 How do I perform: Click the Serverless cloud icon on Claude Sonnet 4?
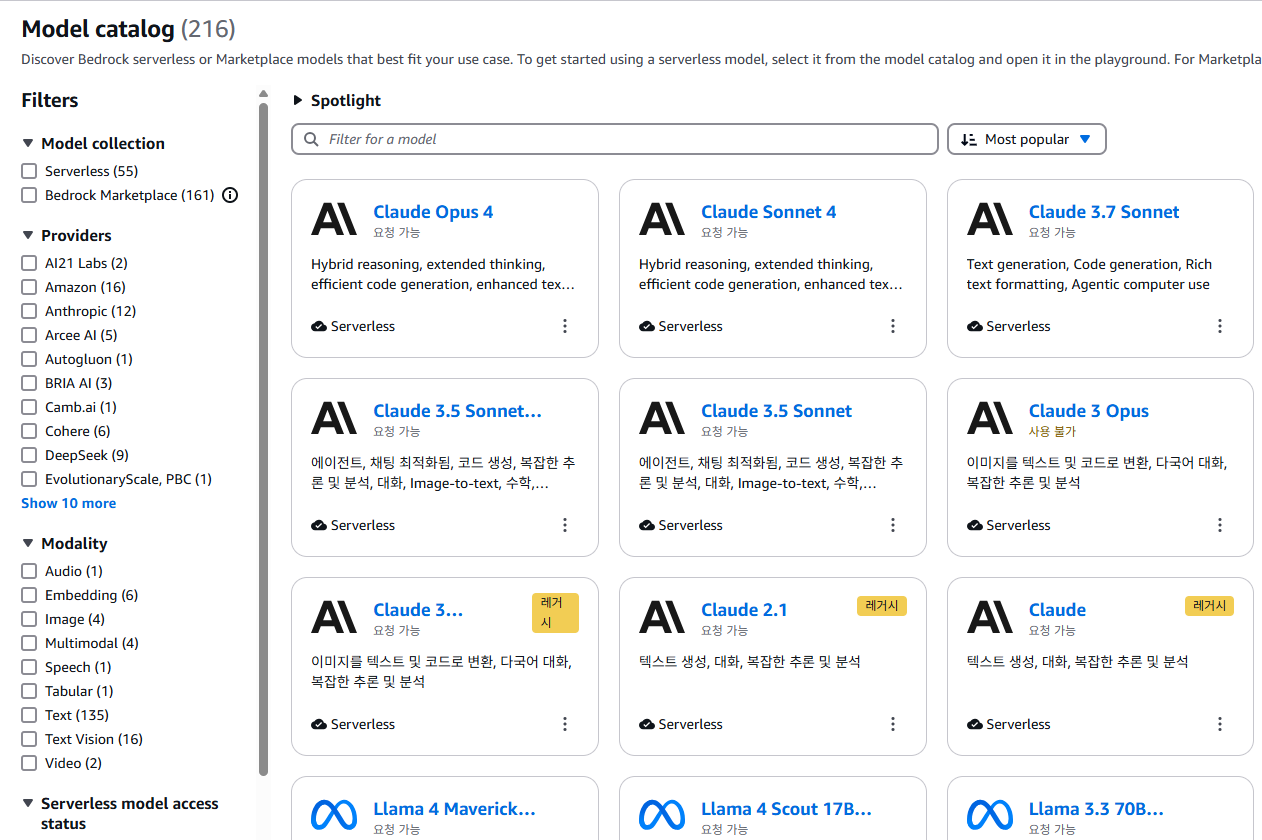[647, 326]
